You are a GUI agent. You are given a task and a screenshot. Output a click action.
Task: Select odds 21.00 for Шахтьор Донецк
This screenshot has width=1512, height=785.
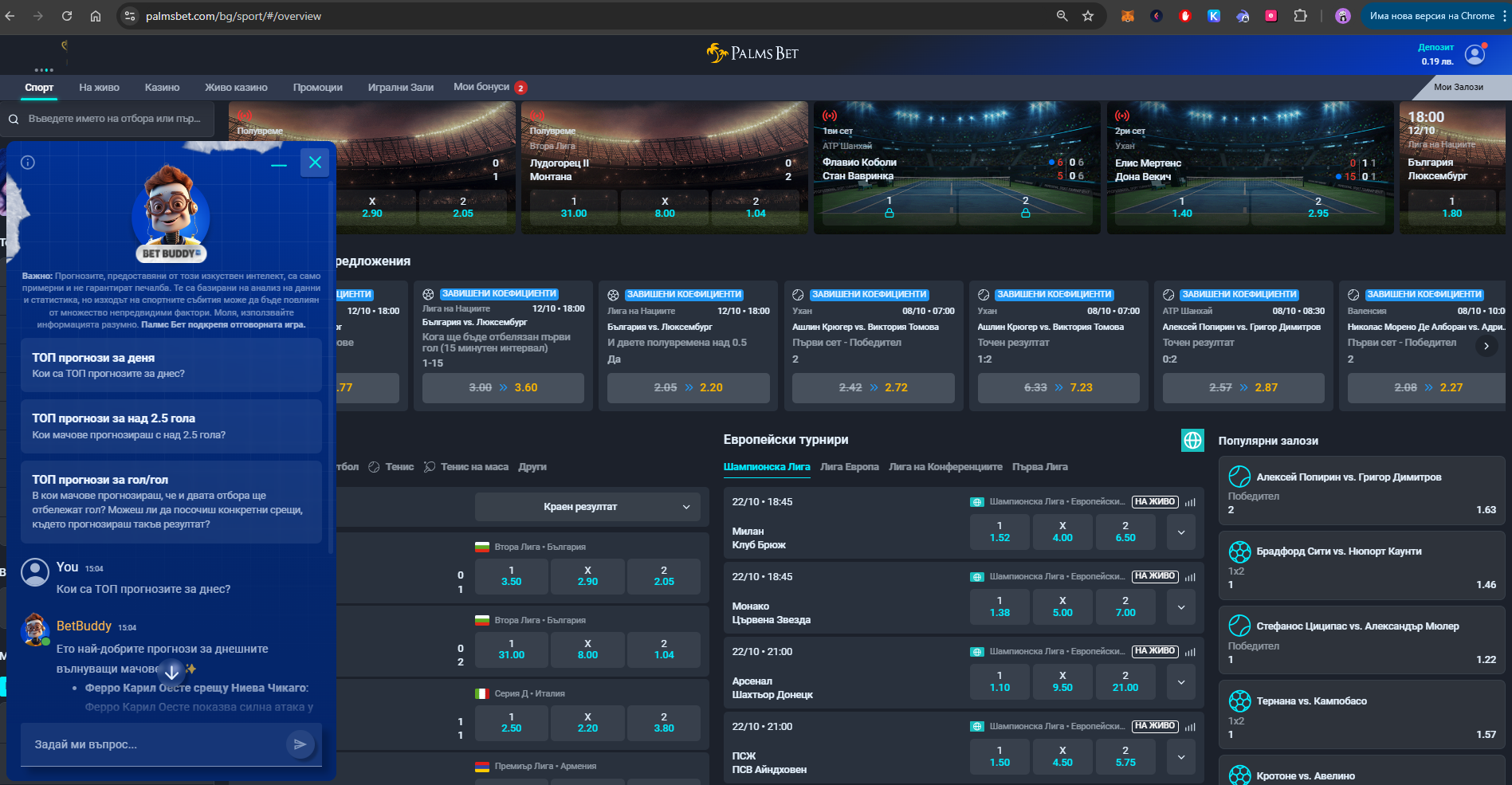pyautogui.click(x=1125, y=681)
